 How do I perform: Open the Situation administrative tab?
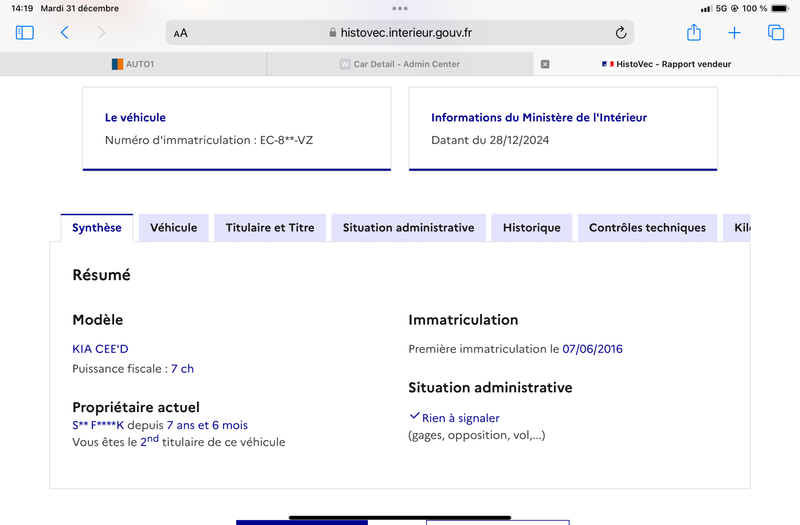click(x=408, y=228)
